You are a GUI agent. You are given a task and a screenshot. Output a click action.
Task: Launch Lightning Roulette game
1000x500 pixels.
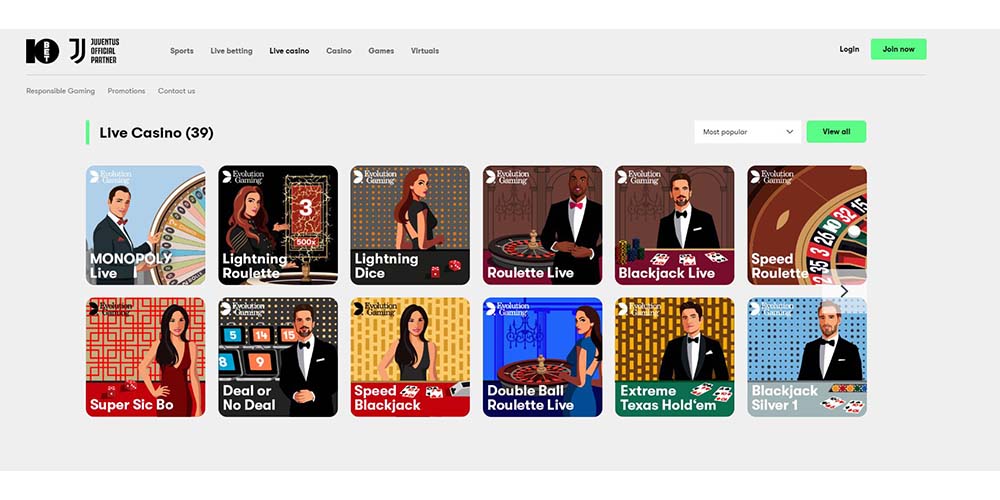(278, 225)
